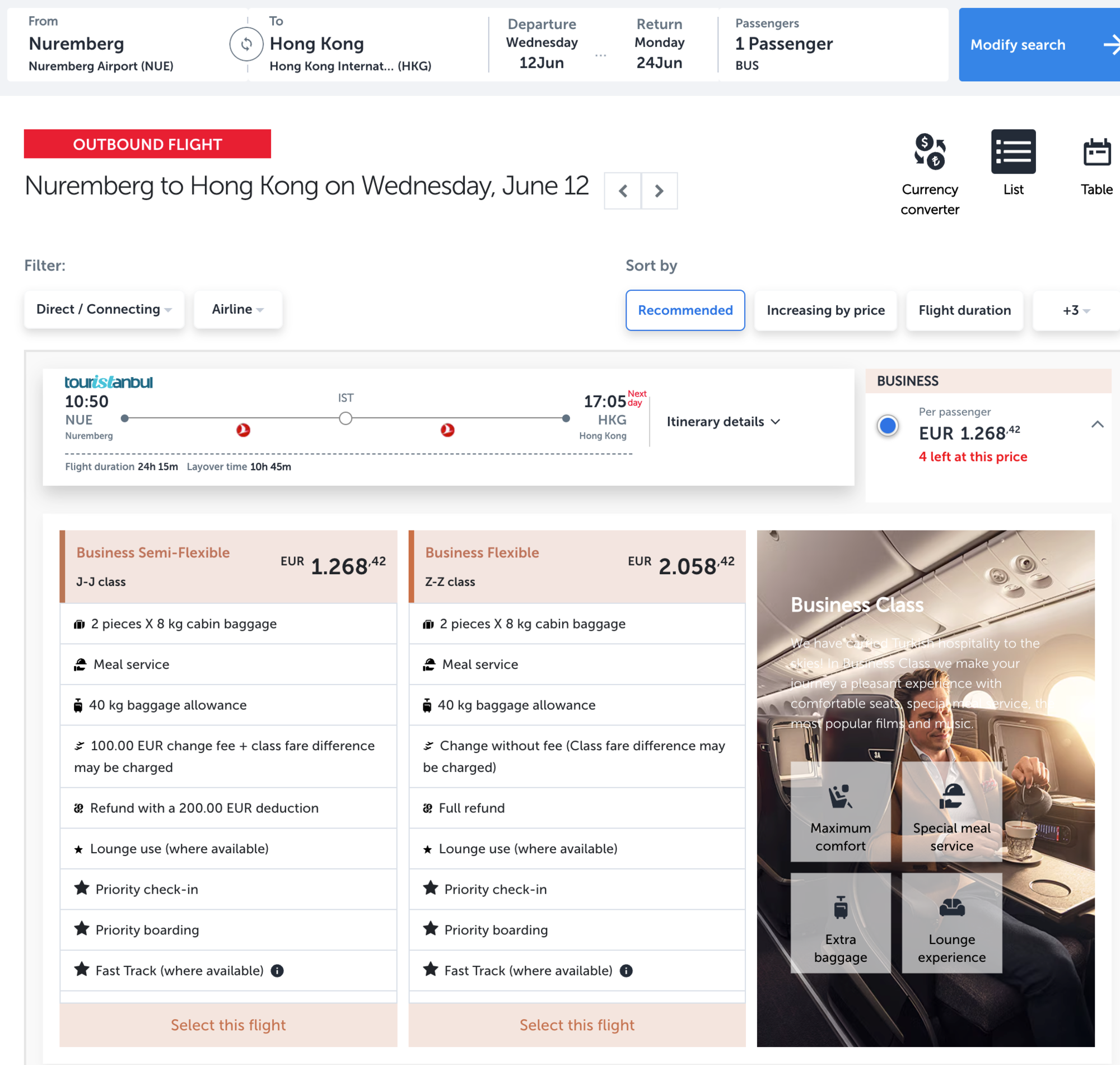This screenshot has width=1120, height=1065.
Task: Sort by Flight duration
Action: coord(964,310)
